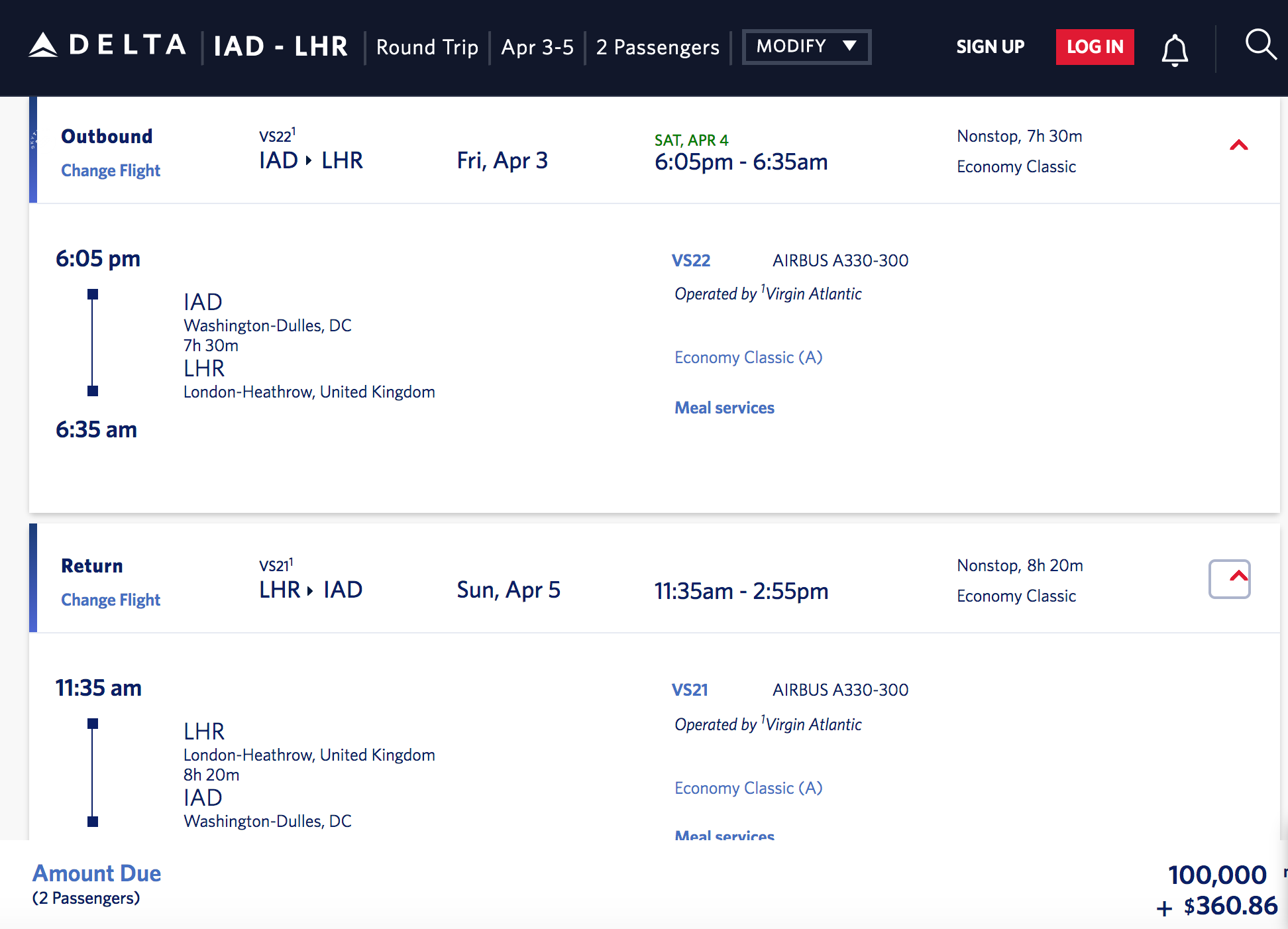Image resolution: width=1288 pixels, height=929 pixels.
Task: Open the notifications bell
Action: [x=1175, y=50]
